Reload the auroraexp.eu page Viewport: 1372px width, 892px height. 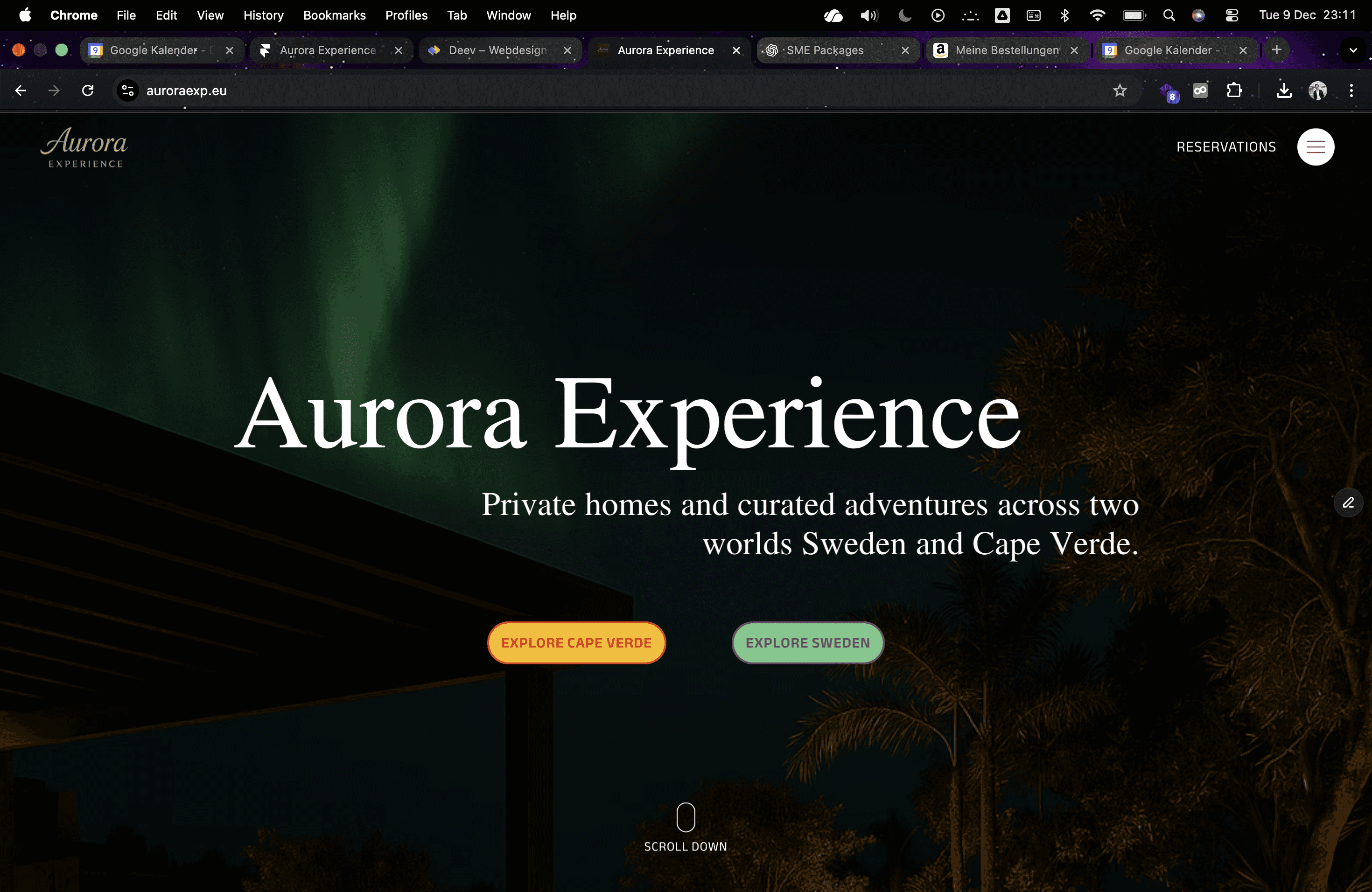(x=88, y=91)
